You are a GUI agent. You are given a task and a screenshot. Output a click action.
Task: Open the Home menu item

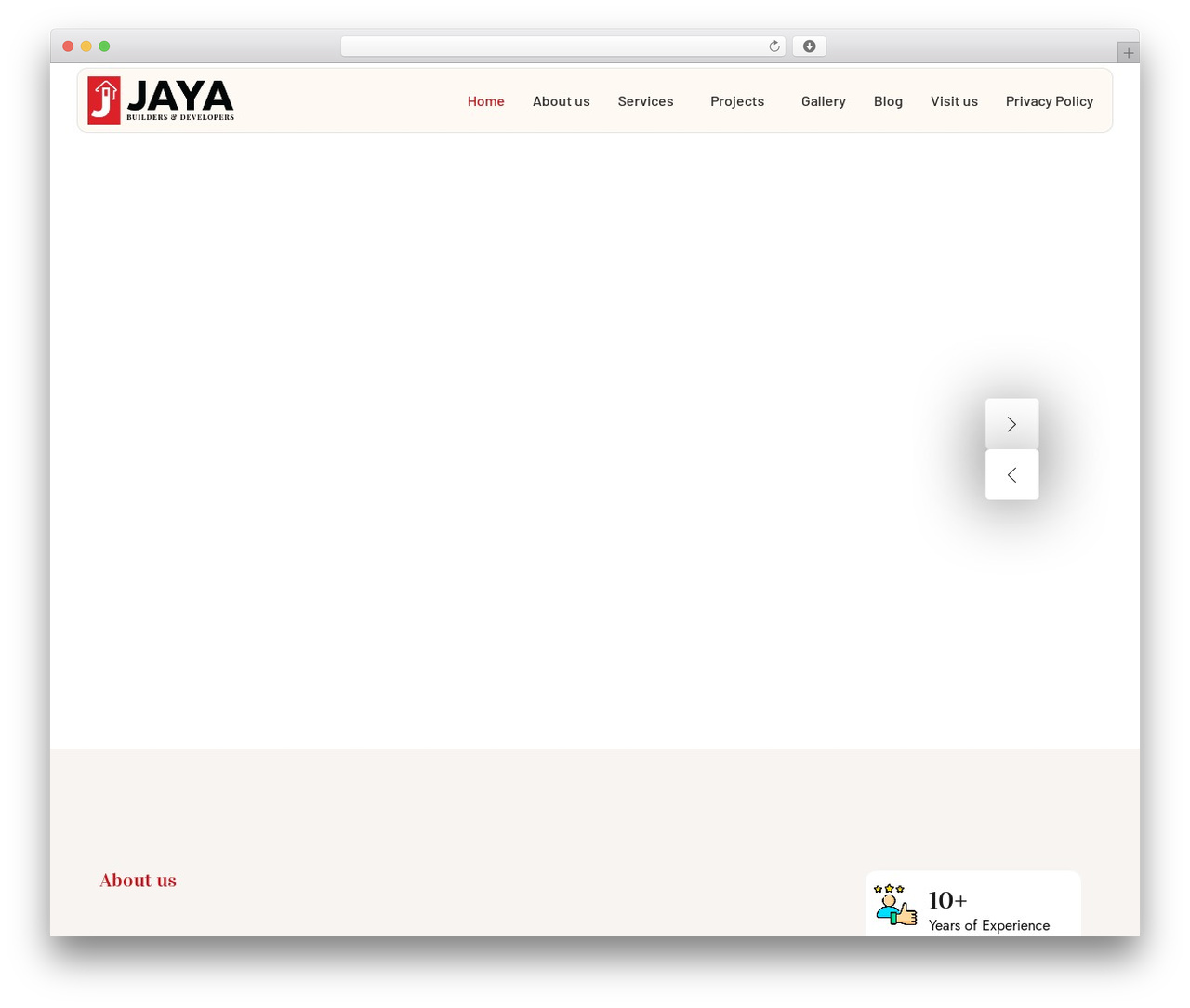click(x=486, y=101)
